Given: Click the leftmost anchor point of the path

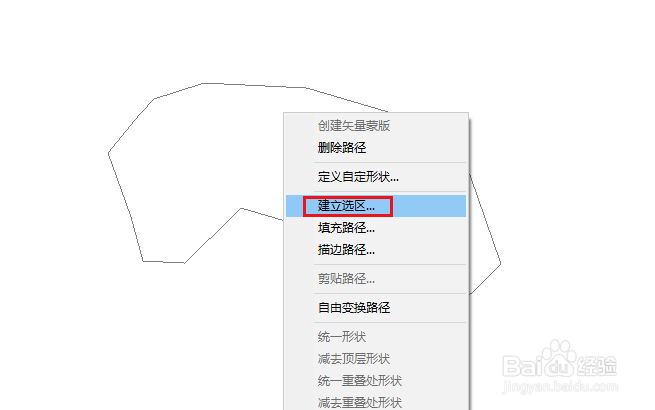Looking at the screenshot, I should 109,153.
